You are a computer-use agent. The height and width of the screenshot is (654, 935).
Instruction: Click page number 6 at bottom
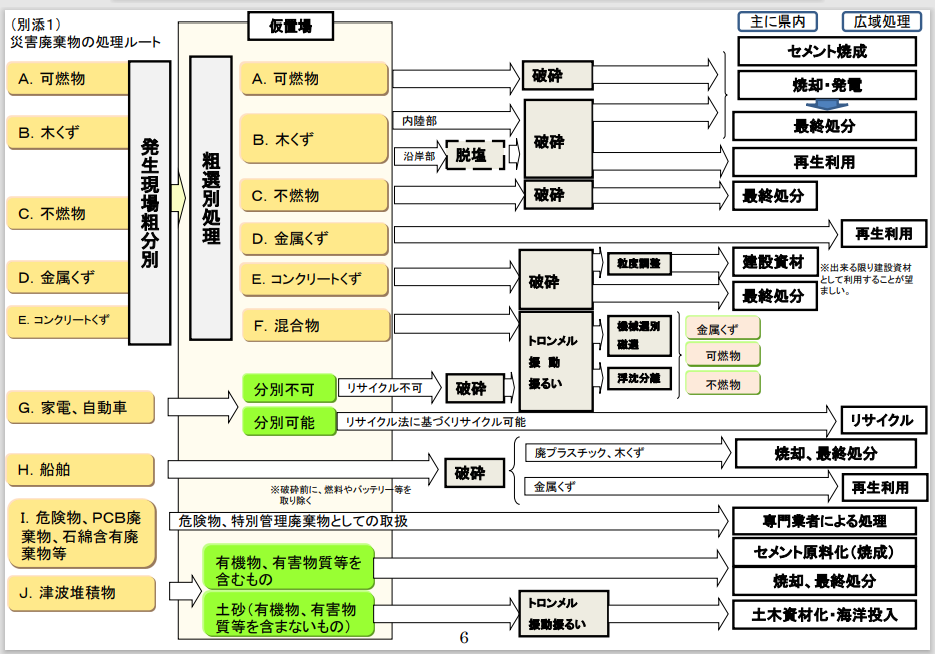click(464, 638)
